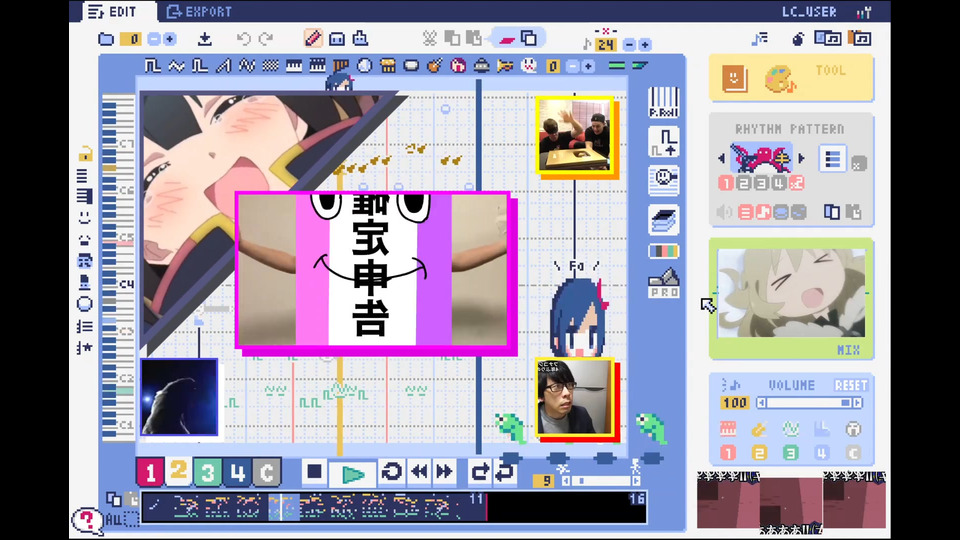Click the MIX anime thumbnail
The image size is (960, 540).
[x=791, y=293]
